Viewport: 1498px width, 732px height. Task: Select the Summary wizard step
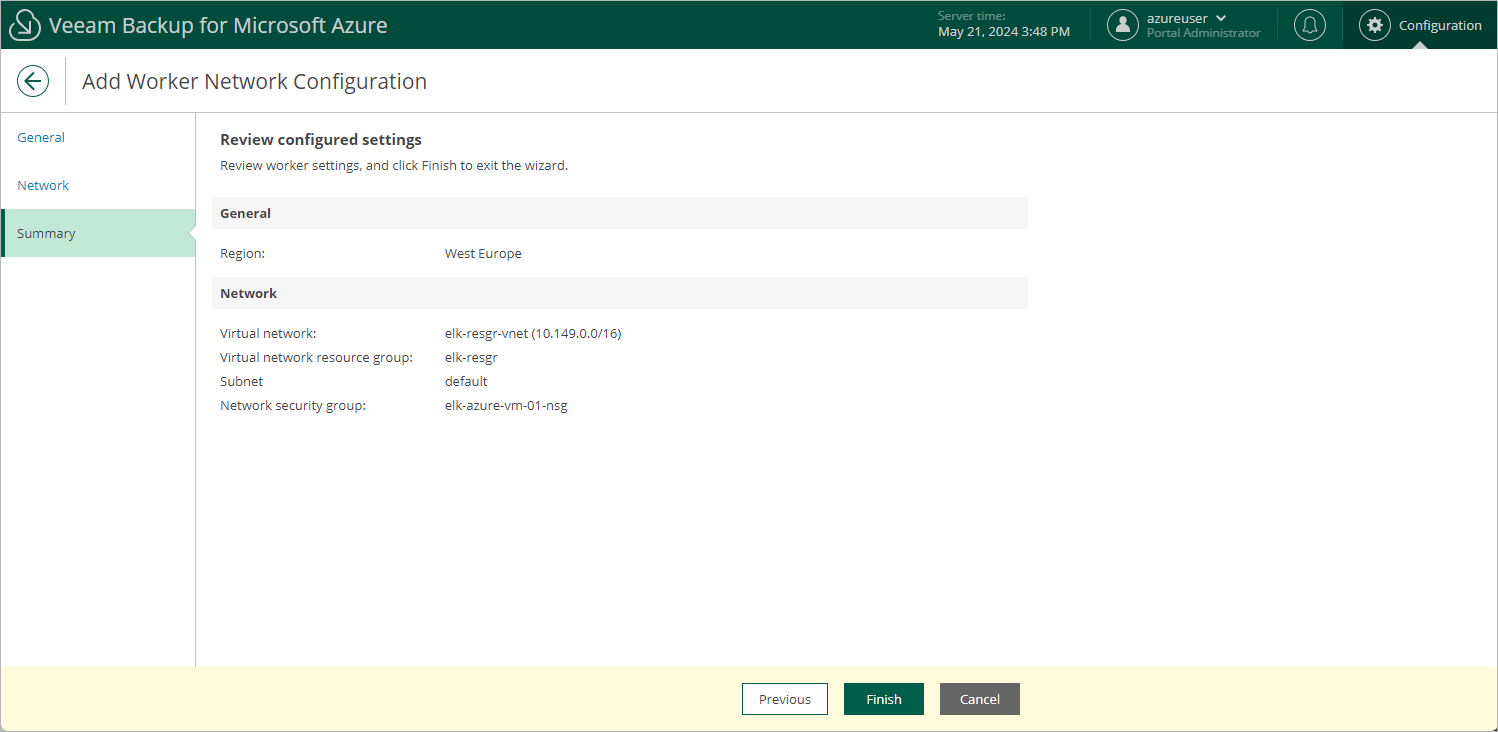98,233
